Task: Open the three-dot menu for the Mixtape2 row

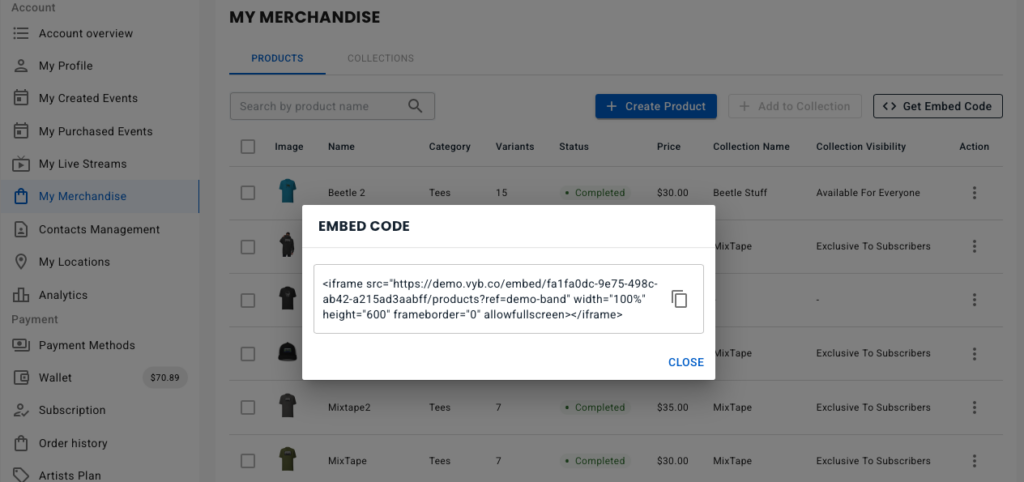Action: (x=974, y=408)
